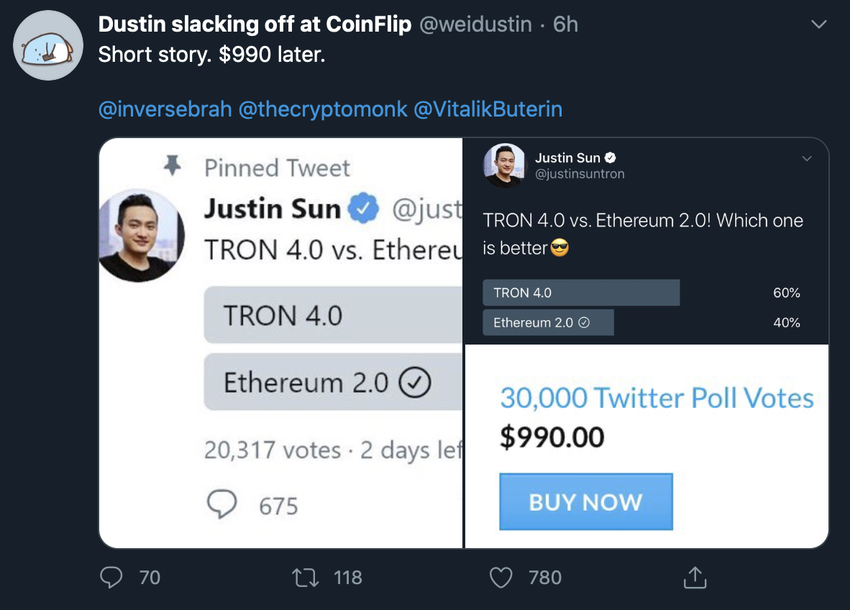Expand the tweet options chevron at top right
850x610 pixels.
coord(819,24)
